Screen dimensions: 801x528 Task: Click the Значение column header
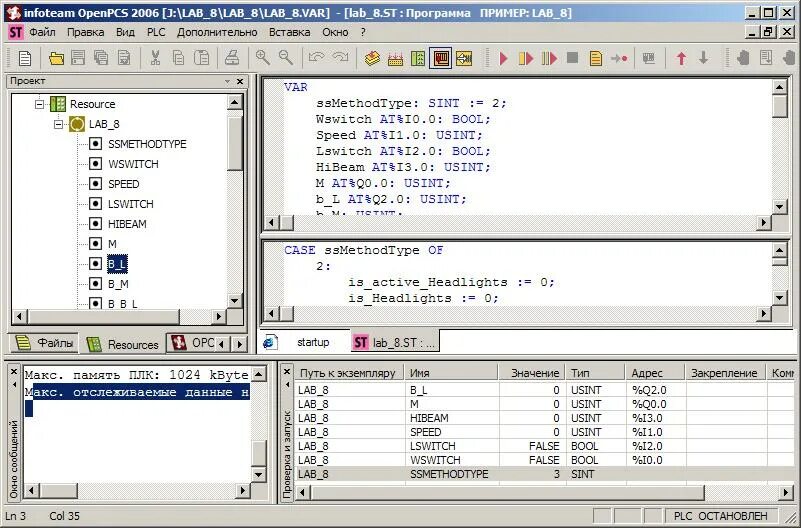click(531, 373)
